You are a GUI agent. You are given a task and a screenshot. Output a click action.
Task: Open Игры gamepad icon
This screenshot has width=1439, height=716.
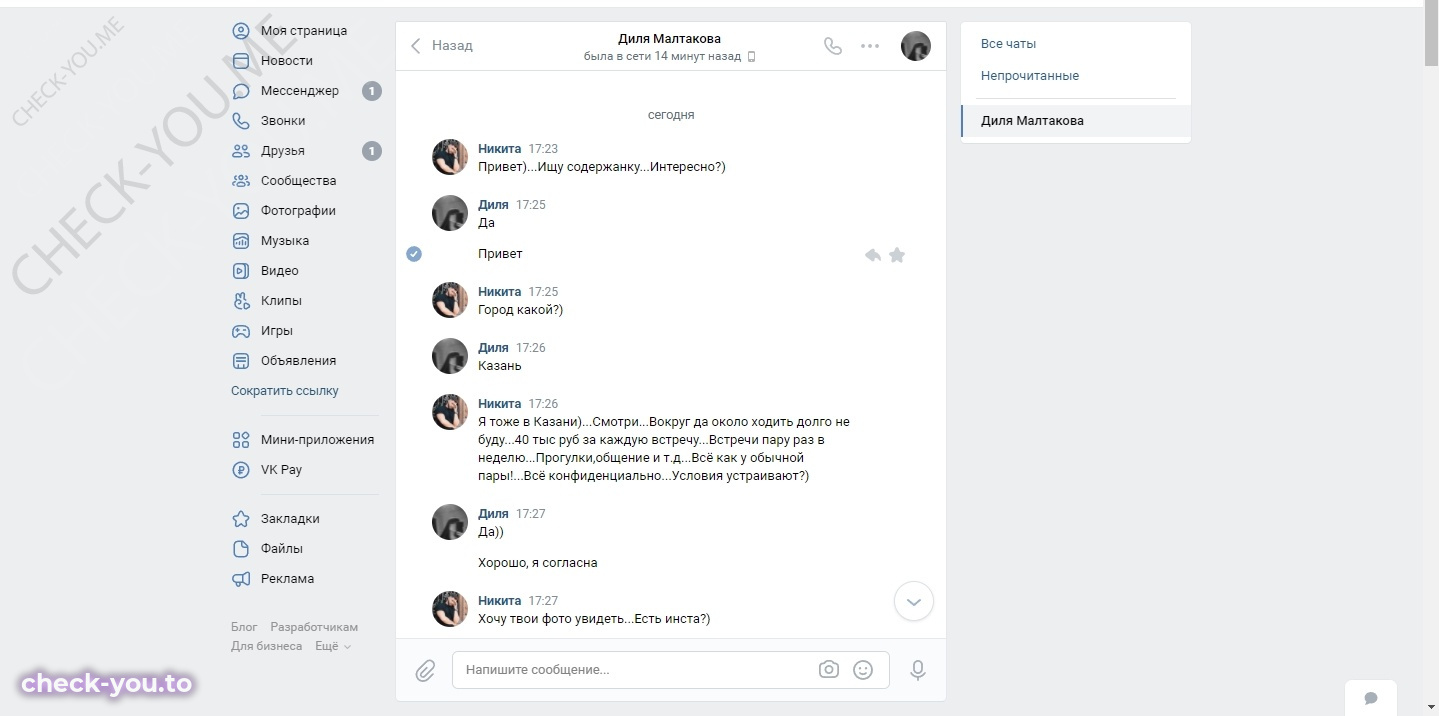(x=241, y=331)
